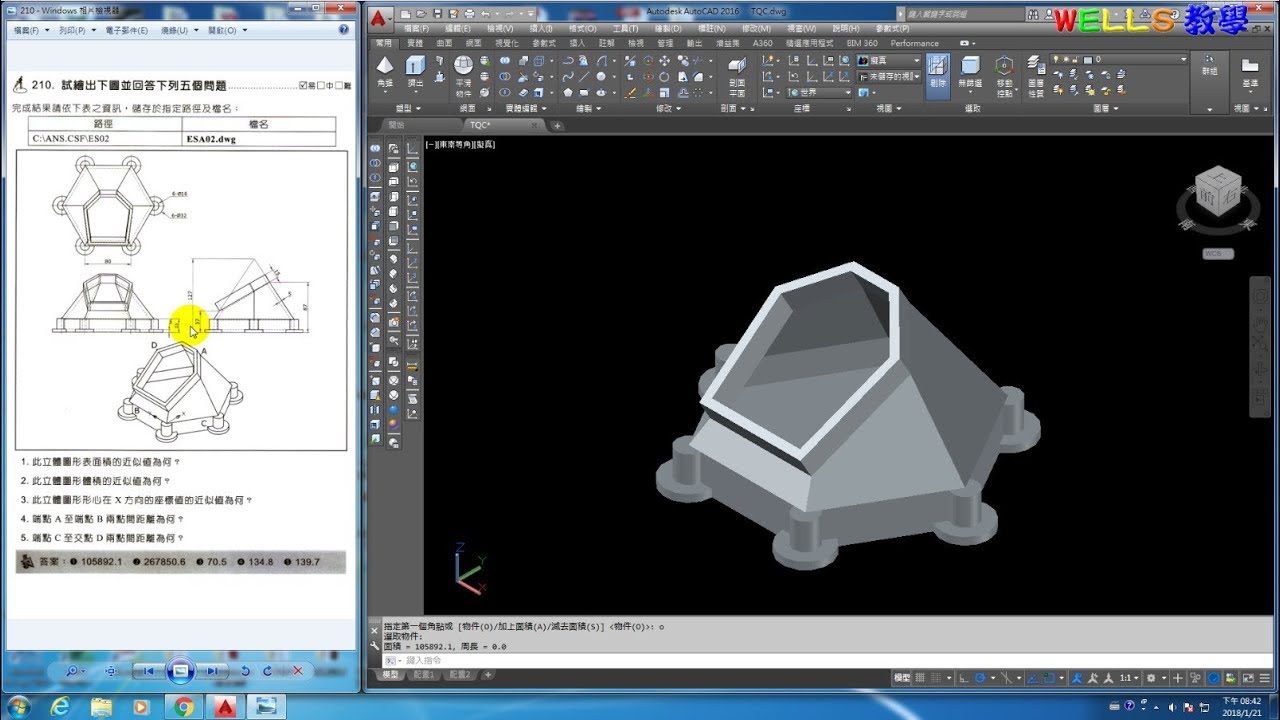Screen dimensions: 1280x720
Task: Expand the 圖層 (Layers) panel
Action: (1105, 108)
